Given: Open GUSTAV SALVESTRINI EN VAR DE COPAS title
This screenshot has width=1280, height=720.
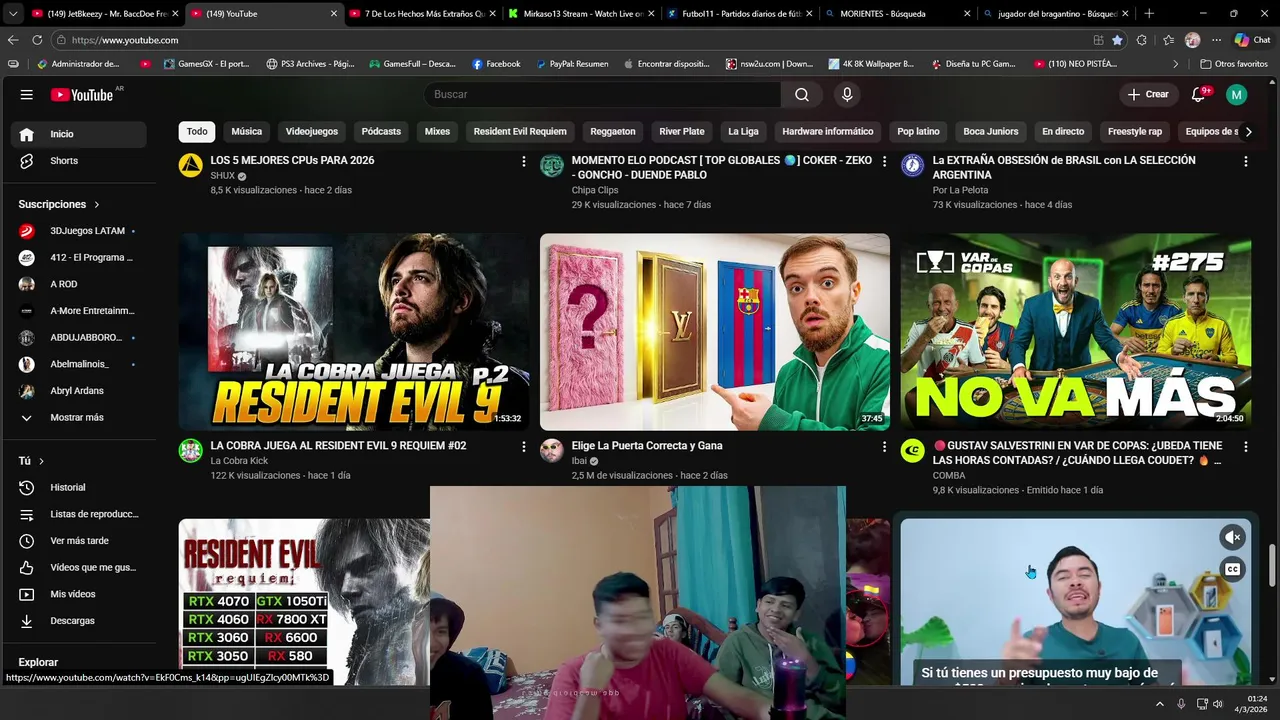Looking at the screenshot, I should click(x=1077, y=453).
